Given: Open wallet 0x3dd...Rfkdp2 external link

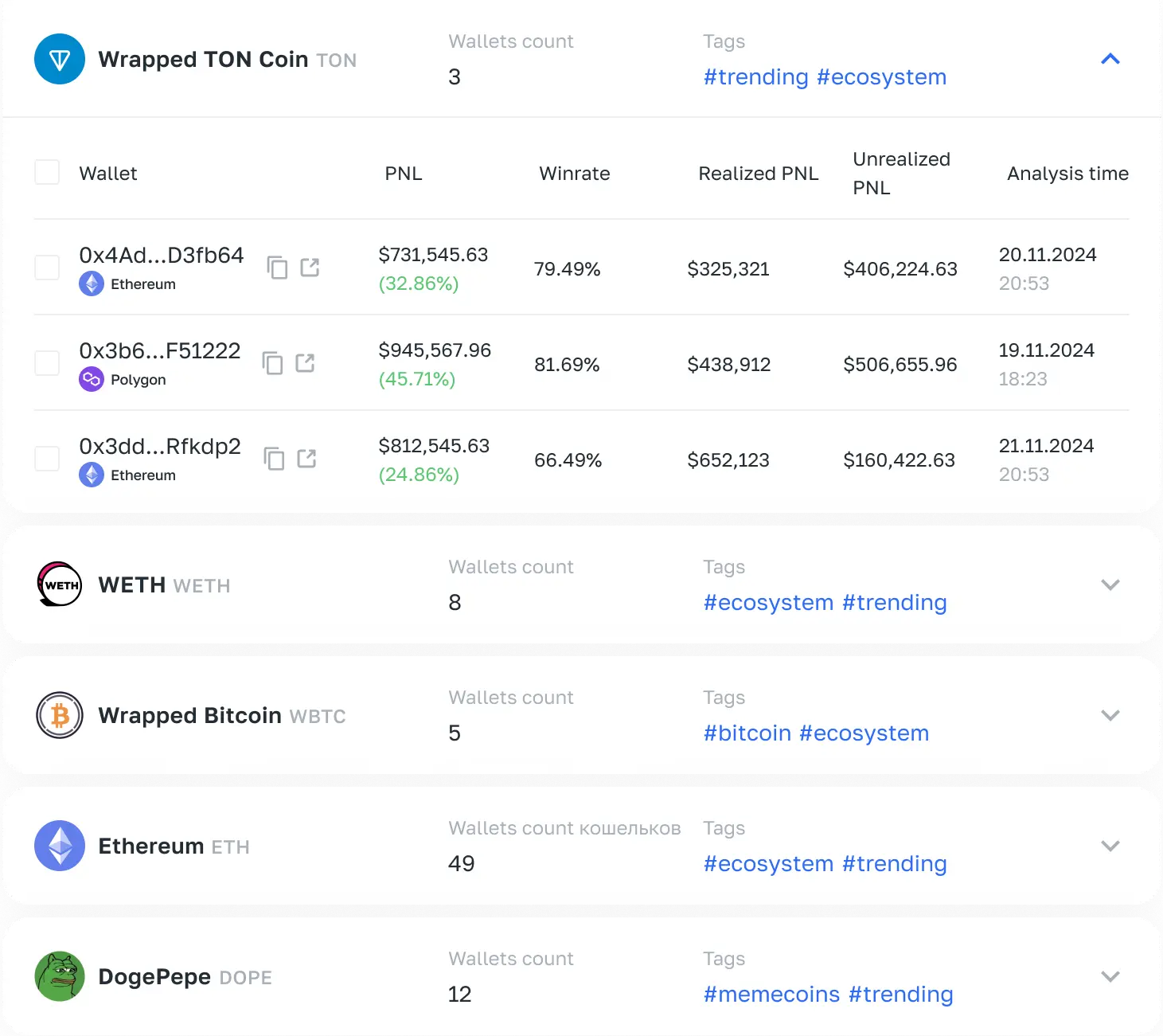Looking at the screenshot, I should pos(306,459).
